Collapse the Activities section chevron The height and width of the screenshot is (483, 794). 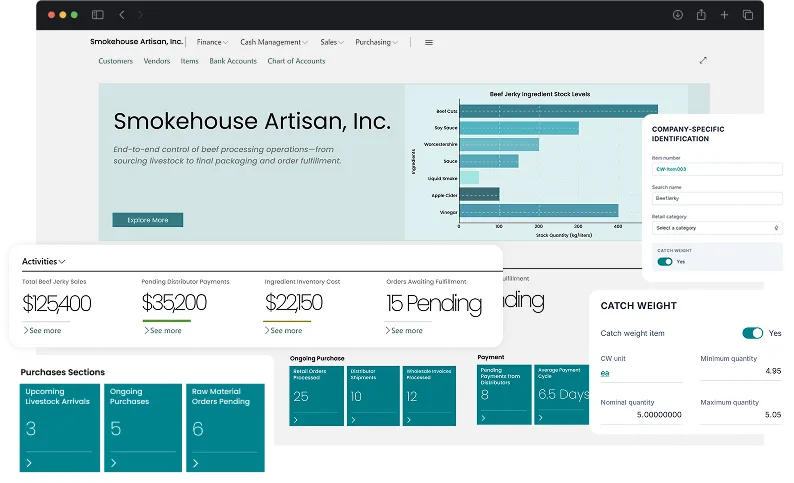point(62,262)
